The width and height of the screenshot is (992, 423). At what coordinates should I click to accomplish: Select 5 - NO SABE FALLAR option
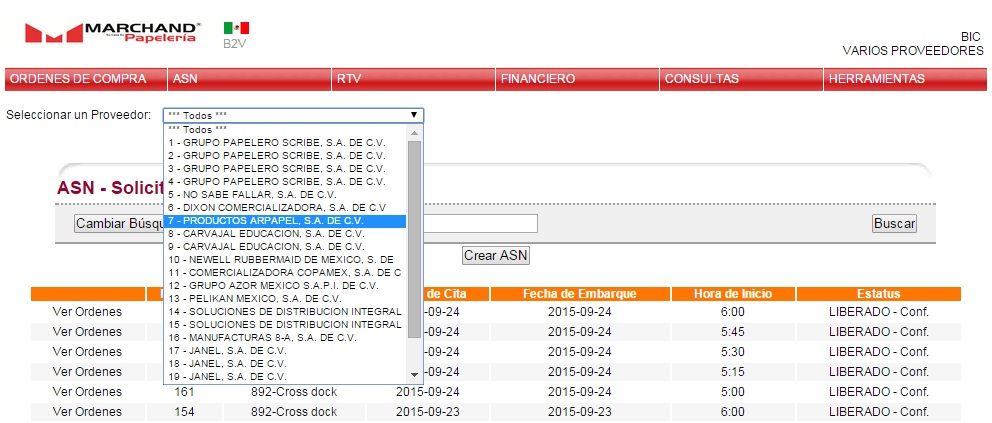[285, 195]
